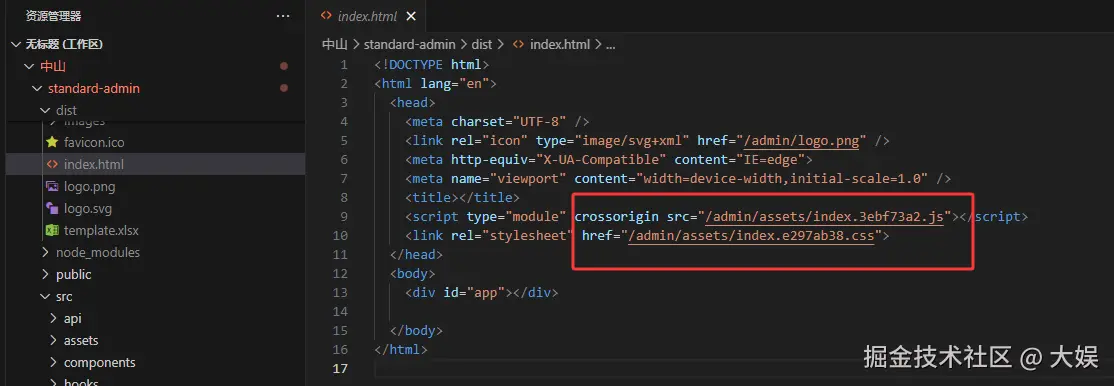1114x386 pixels.
Task: Click the favicon.ico star file icon
Action: [52, 142]
